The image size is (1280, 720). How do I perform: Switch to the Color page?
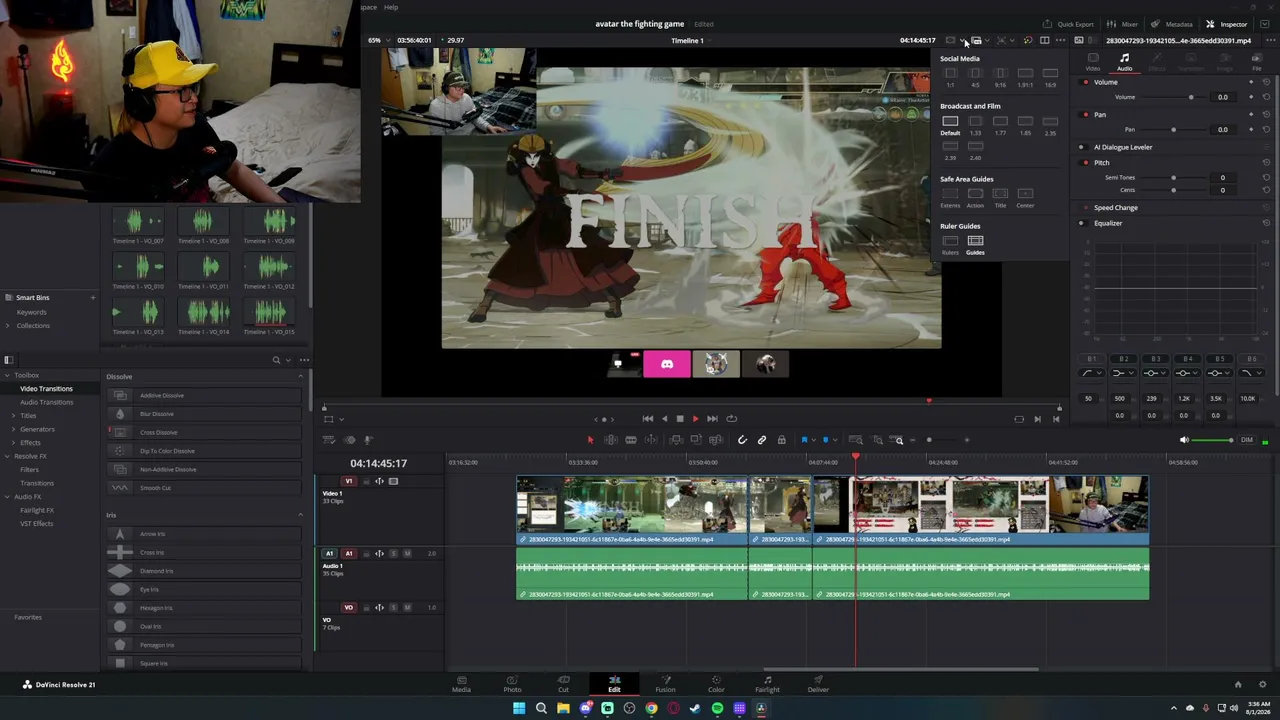tap(716, 684)
